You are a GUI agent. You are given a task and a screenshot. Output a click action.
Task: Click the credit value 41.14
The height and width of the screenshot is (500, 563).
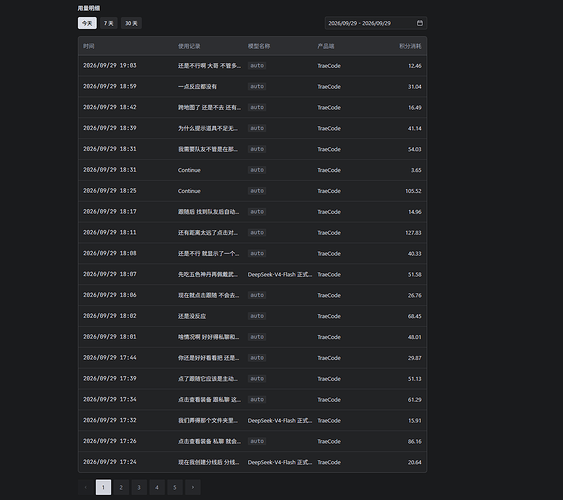(415, 128)
